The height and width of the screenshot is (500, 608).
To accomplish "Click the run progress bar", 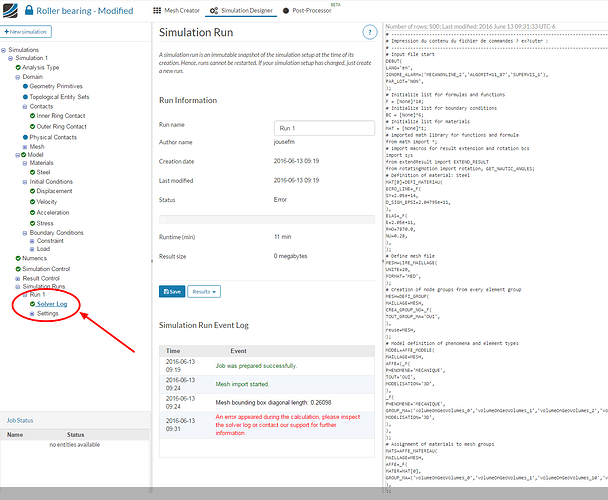I will 267,220.
